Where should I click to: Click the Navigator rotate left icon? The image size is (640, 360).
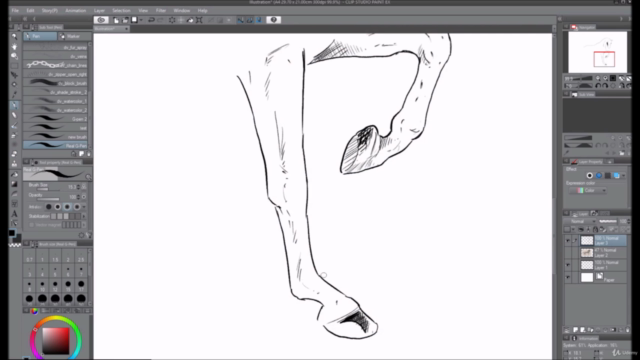coord(598,86)
